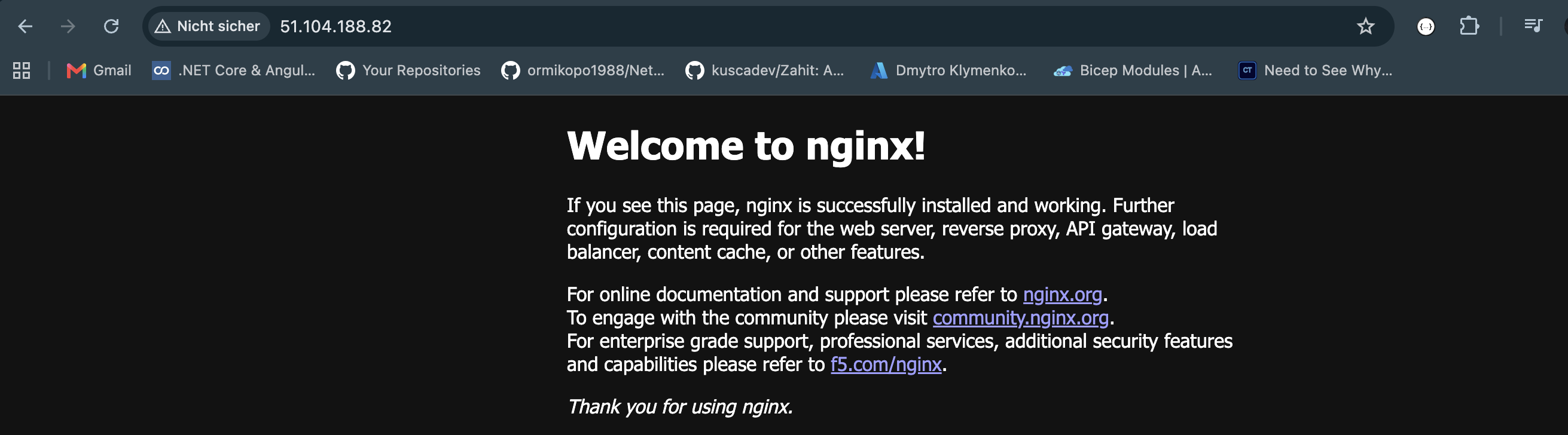1568x435 pixels.
Task: Go back with the browser back arrow
Action: point(25,26)
